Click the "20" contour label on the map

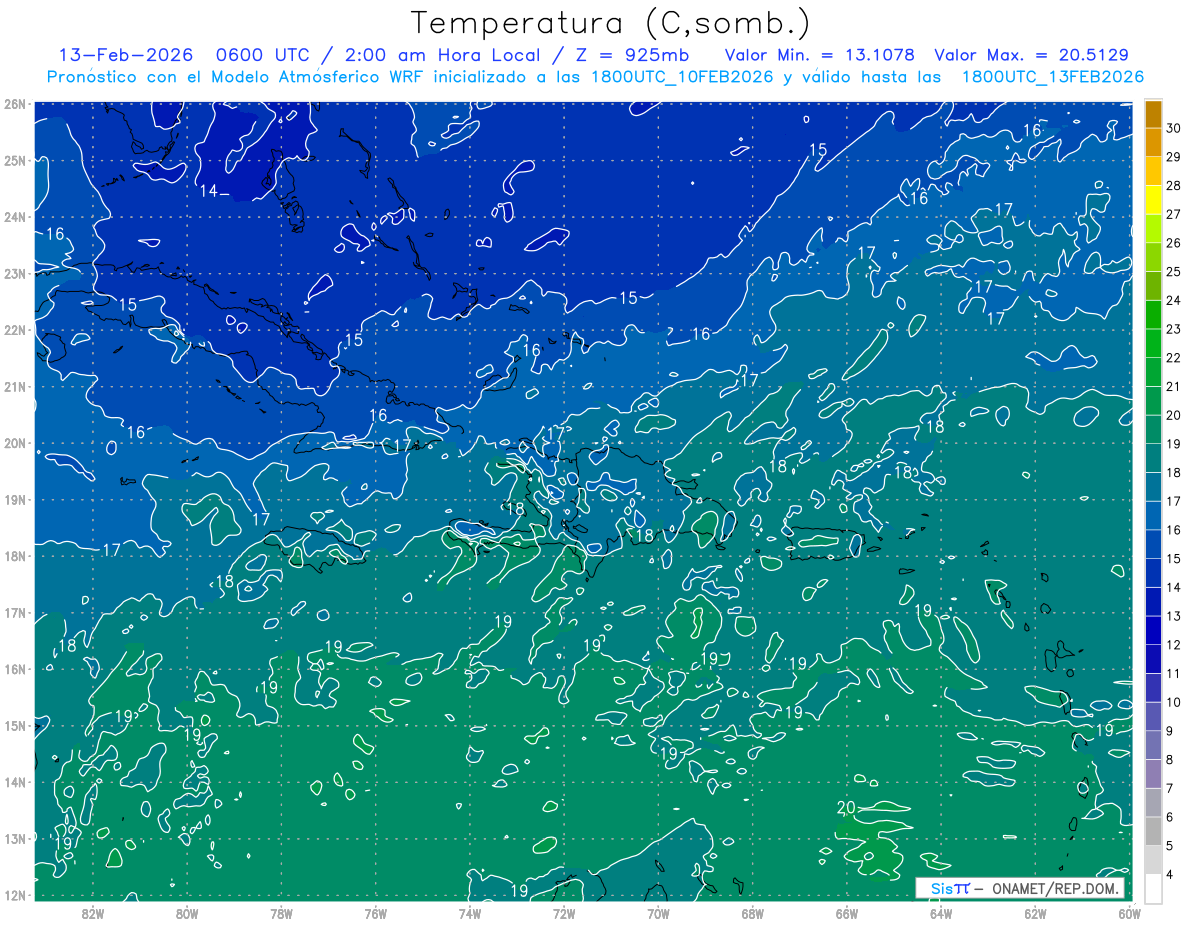tap(845, 807)
